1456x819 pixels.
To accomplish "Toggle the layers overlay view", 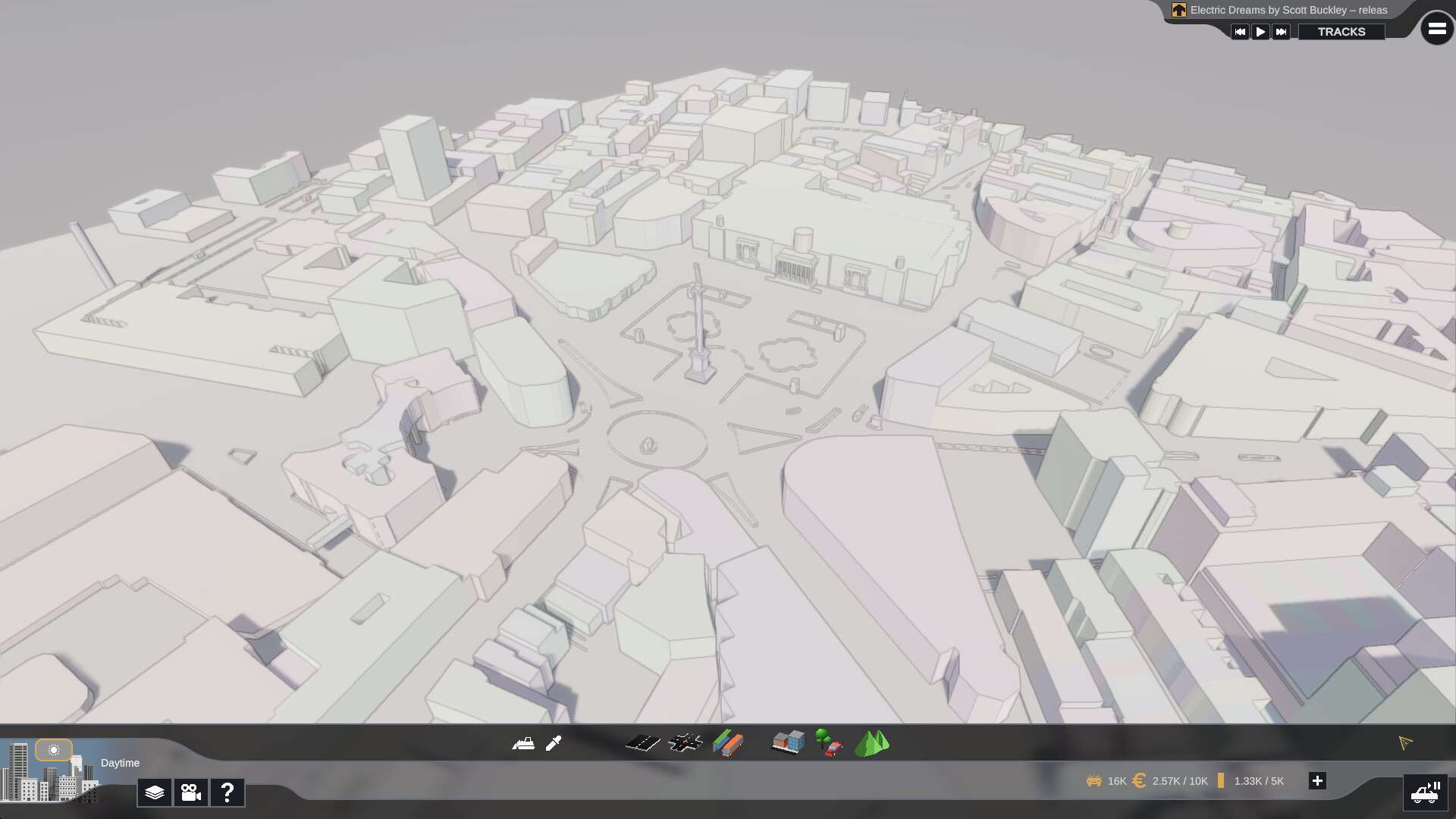I will coord(155,792).
